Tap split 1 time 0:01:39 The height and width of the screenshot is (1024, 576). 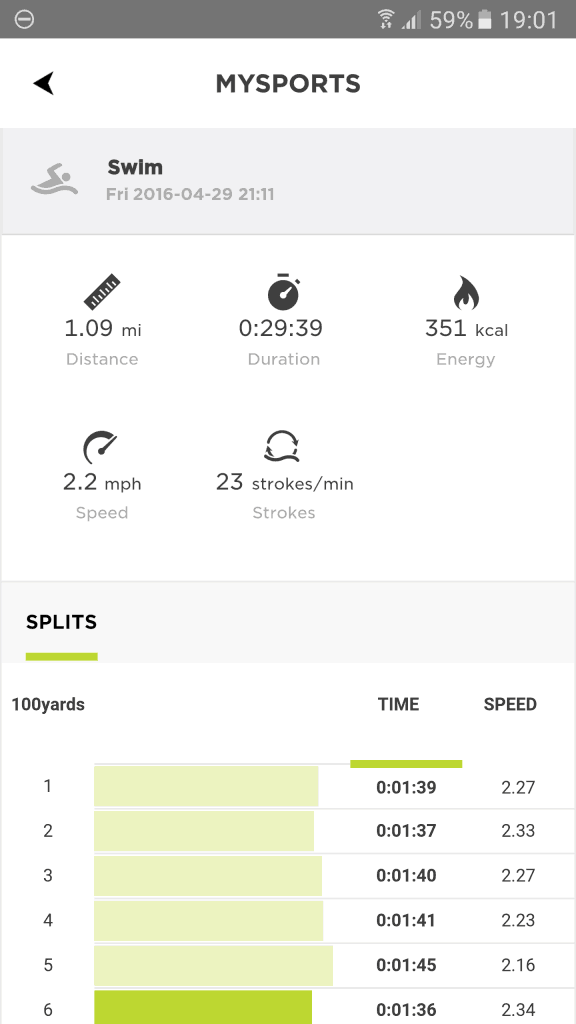click(x=406, y=788)
